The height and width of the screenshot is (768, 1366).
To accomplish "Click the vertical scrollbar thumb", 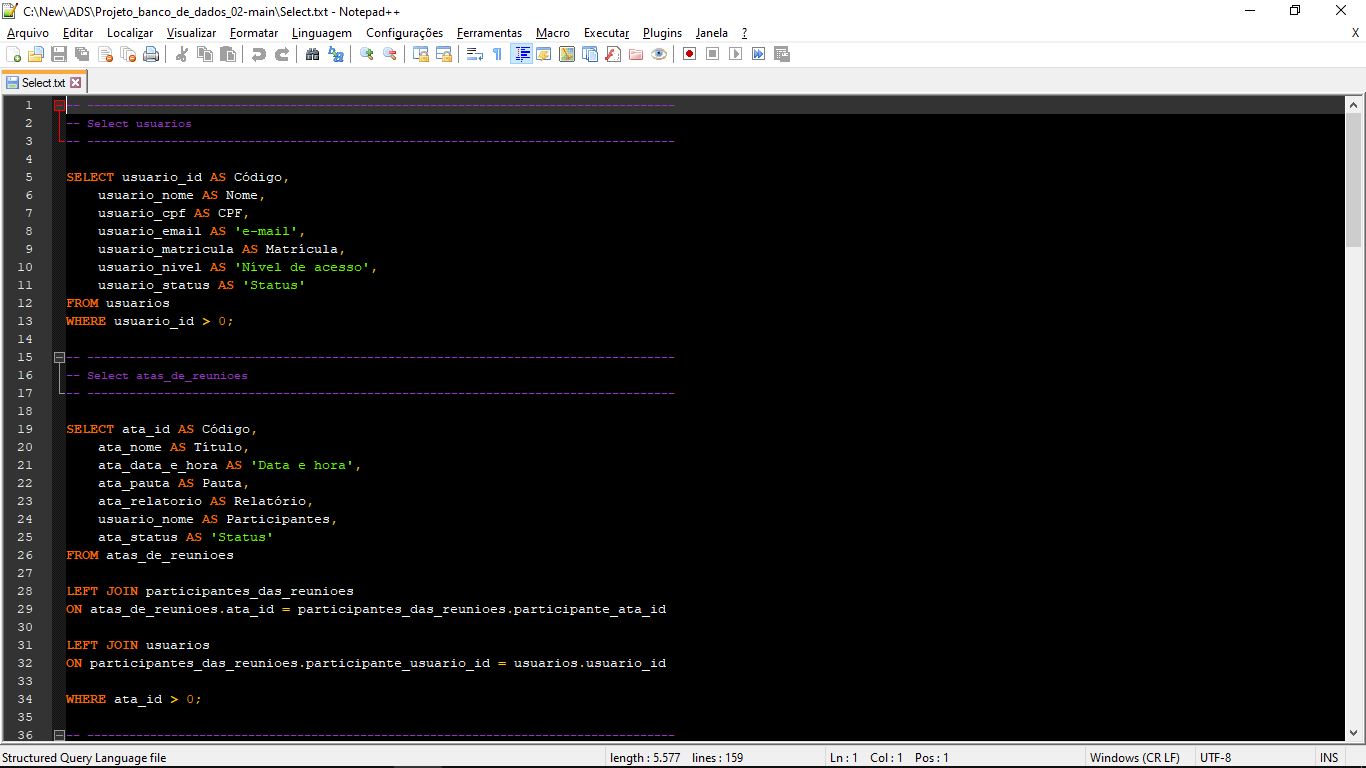I will [1354, 180].
